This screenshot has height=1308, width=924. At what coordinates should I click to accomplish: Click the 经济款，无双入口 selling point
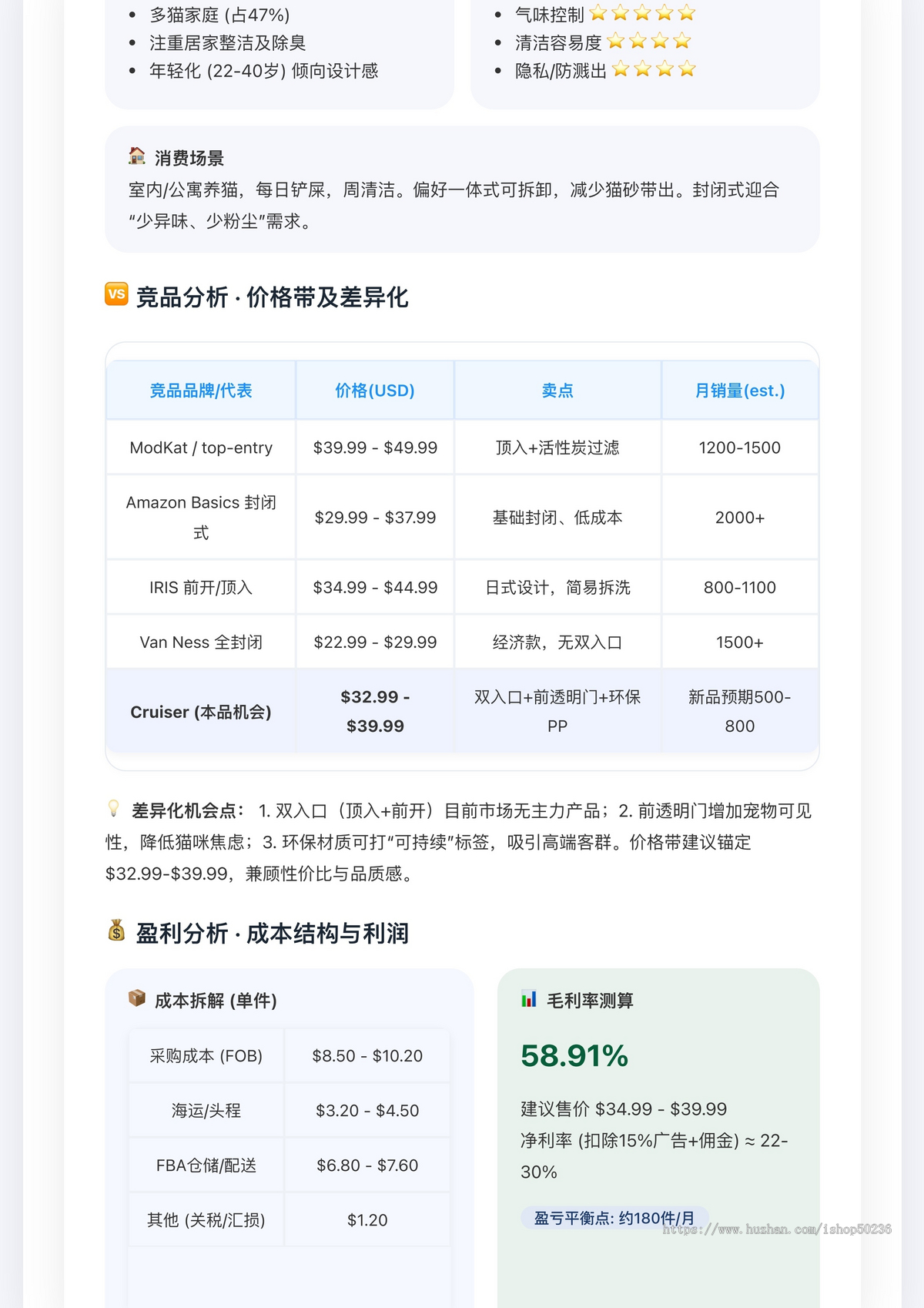click(557, 642)
